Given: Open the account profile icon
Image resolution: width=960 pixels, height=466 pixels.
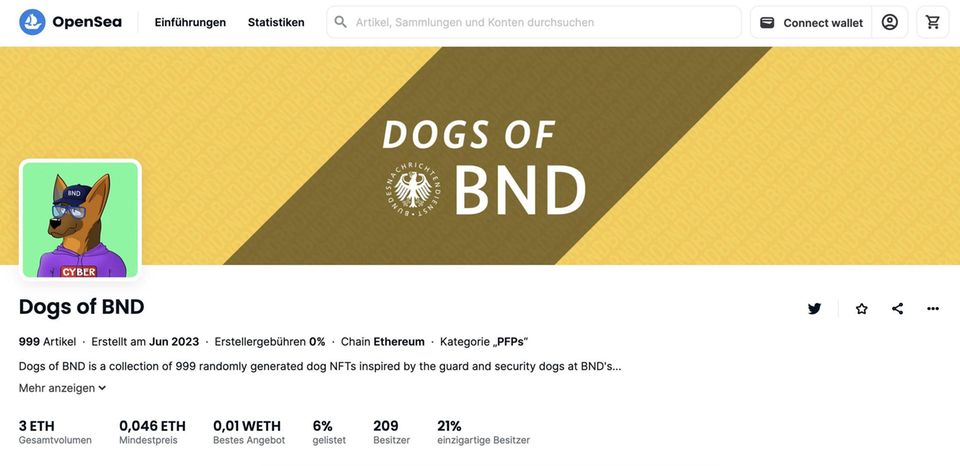Looking at the screenshot, I should point(890,23).
